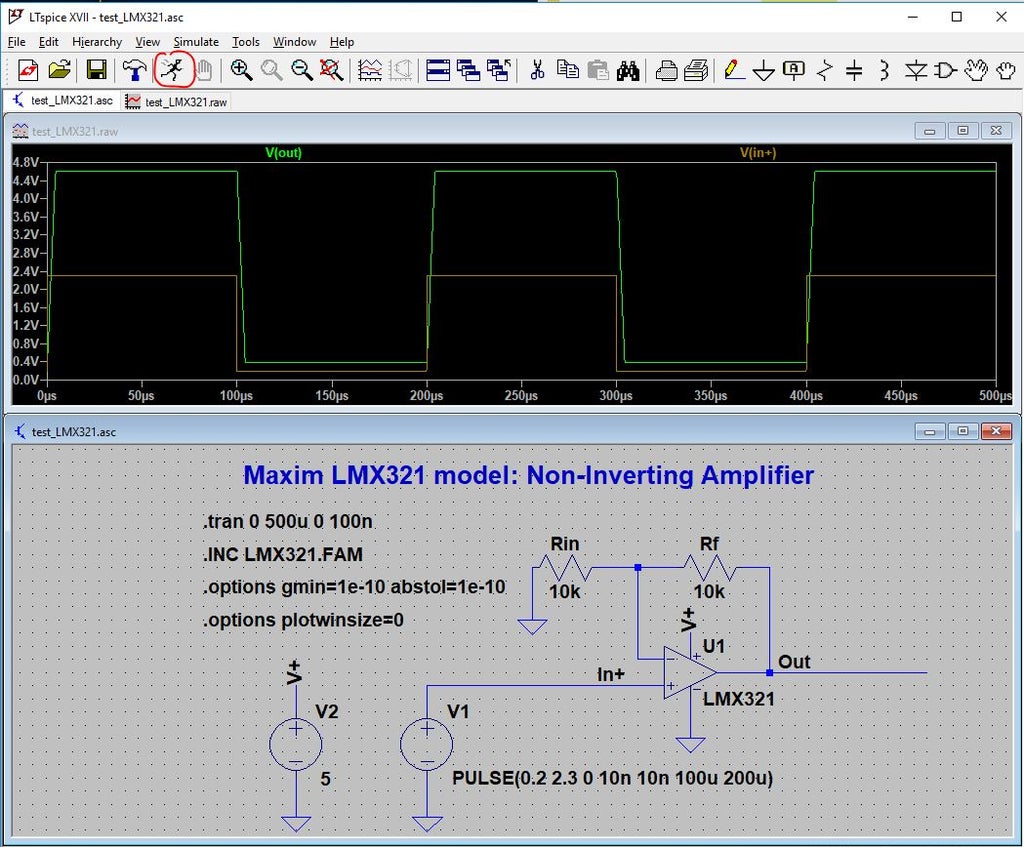The height and width of the screenshot is (847, 1024).
Task: Place a Diode from toolbar
Action: click(x=916, y=70)
